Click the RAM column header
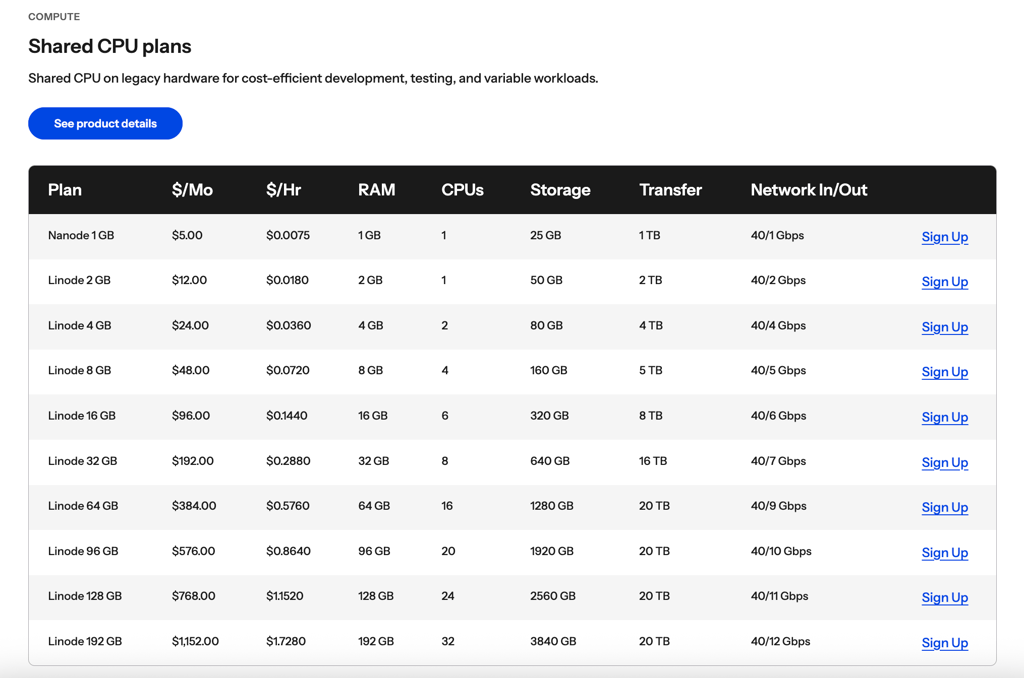The image size is (1024, 678). pyautogui.click(x=376, y=190)
